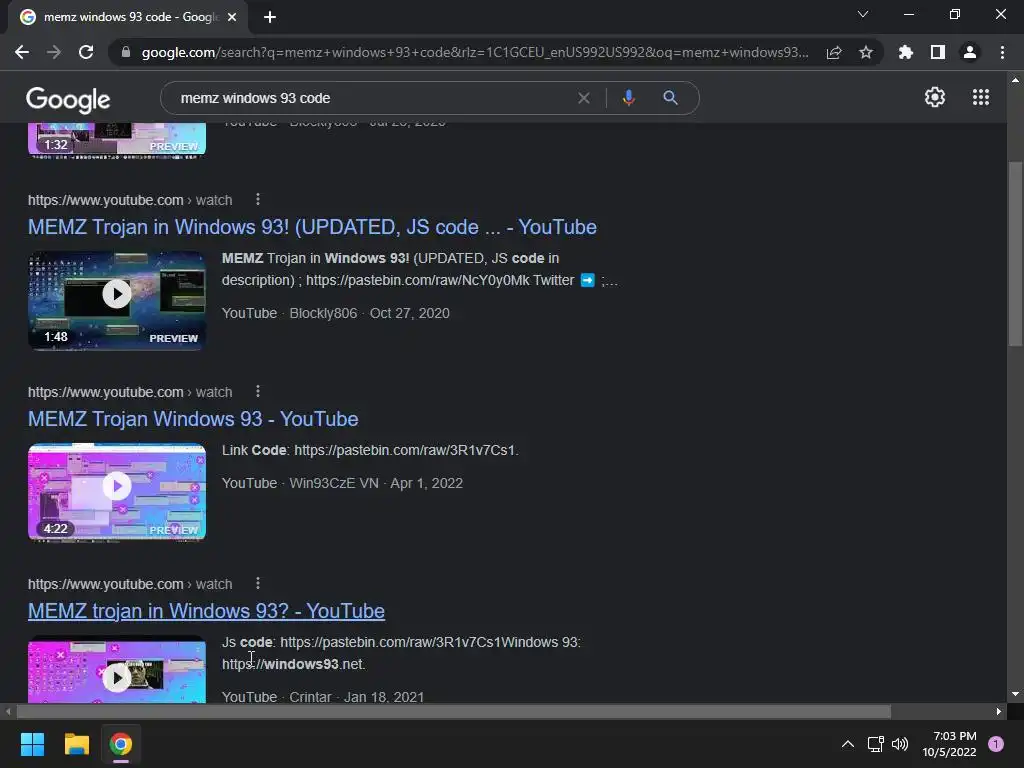Open more options for MEMZ Trojan Windows 93 result
Viewport: 1024px width, 768px height.
coord(258,391)
